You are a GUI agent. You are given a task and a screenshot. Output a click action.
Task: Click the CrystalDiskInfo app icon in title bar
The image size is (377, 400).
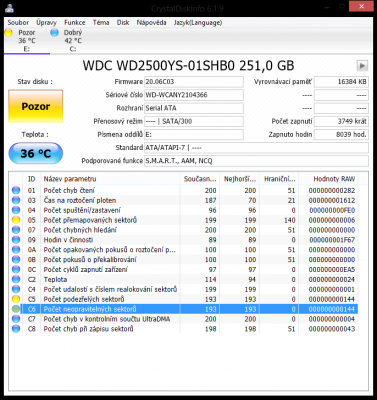tap(10, 8)
